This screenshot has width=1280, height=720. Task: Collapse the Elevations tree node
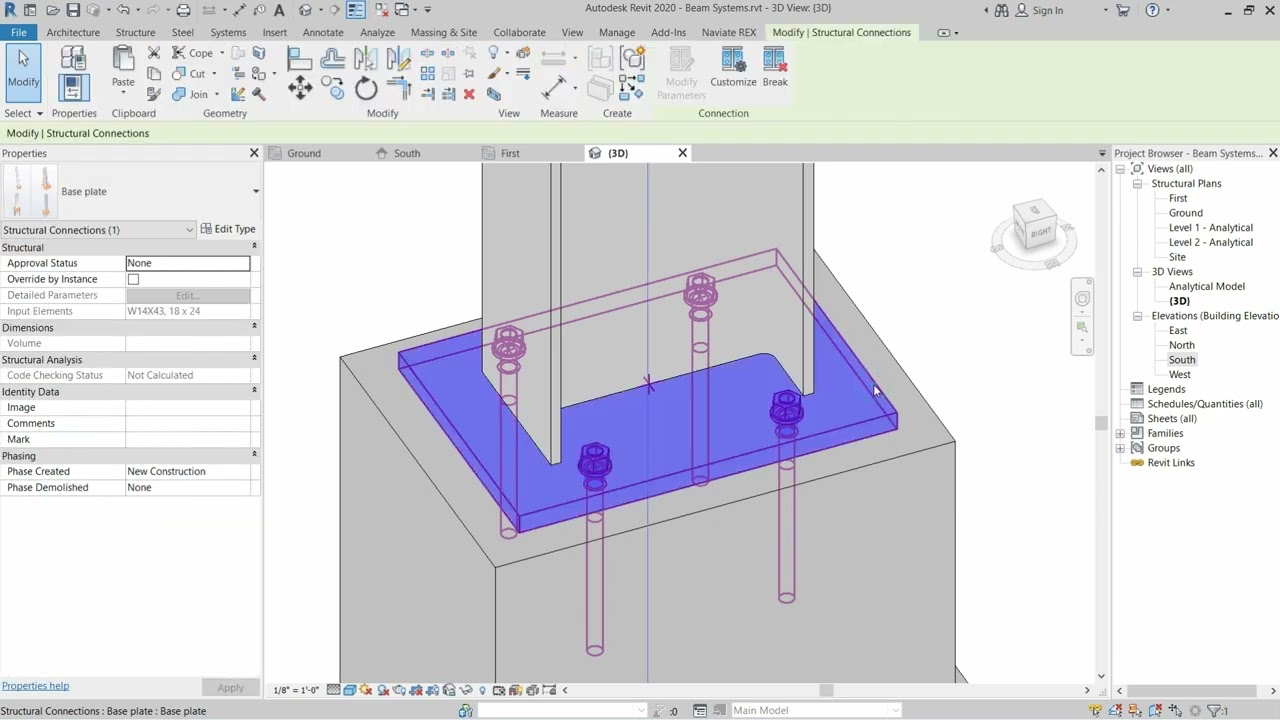tap(1137, 316)
